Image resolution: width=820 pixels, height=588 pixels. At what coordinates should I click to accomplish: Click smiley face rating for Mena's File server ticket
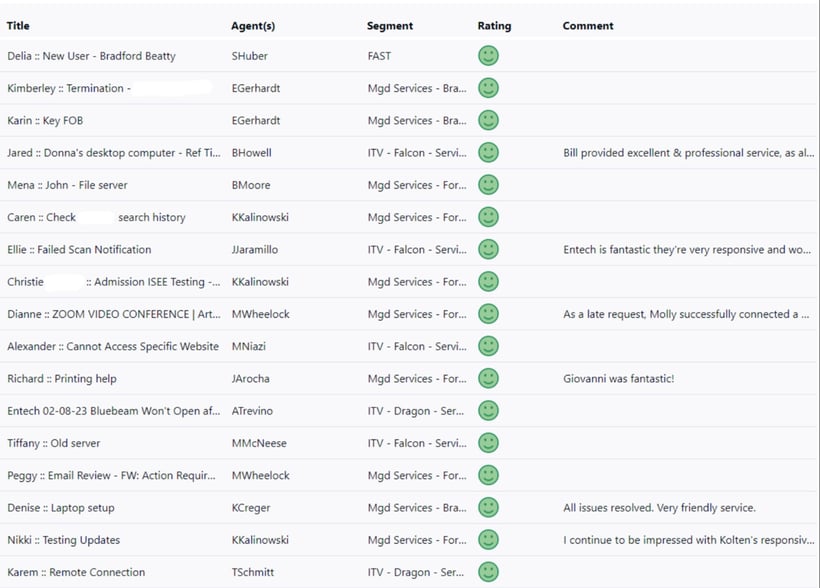click(x=488, y=185)
